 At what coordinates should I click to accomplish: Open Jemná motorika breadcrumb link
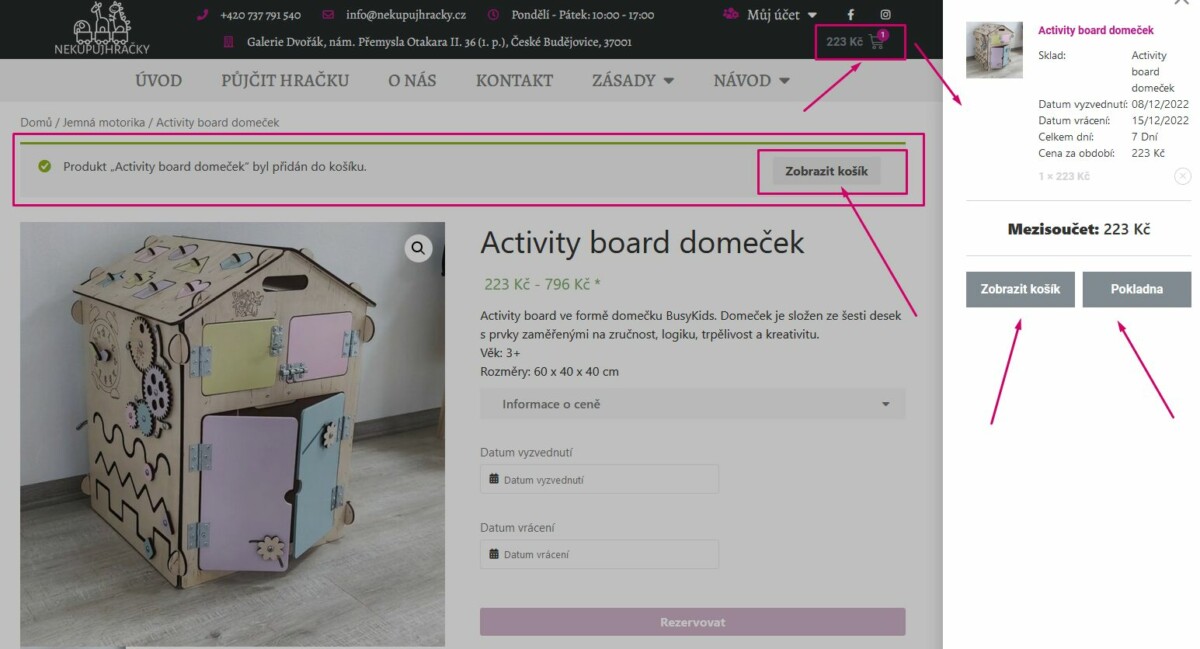104,122
